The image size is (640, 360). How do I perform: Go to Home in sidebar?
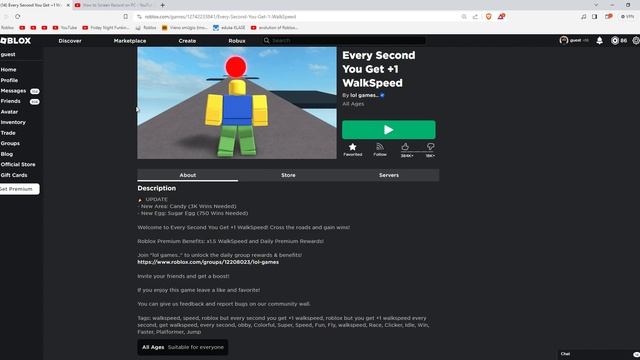(9, 70)
